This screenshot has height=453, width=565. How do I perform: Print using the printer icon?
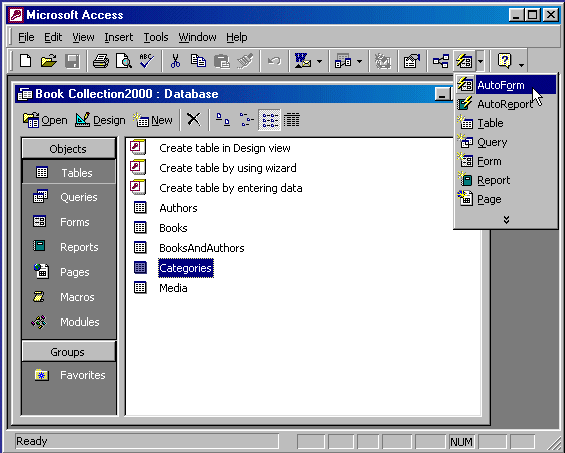point(101,61)
